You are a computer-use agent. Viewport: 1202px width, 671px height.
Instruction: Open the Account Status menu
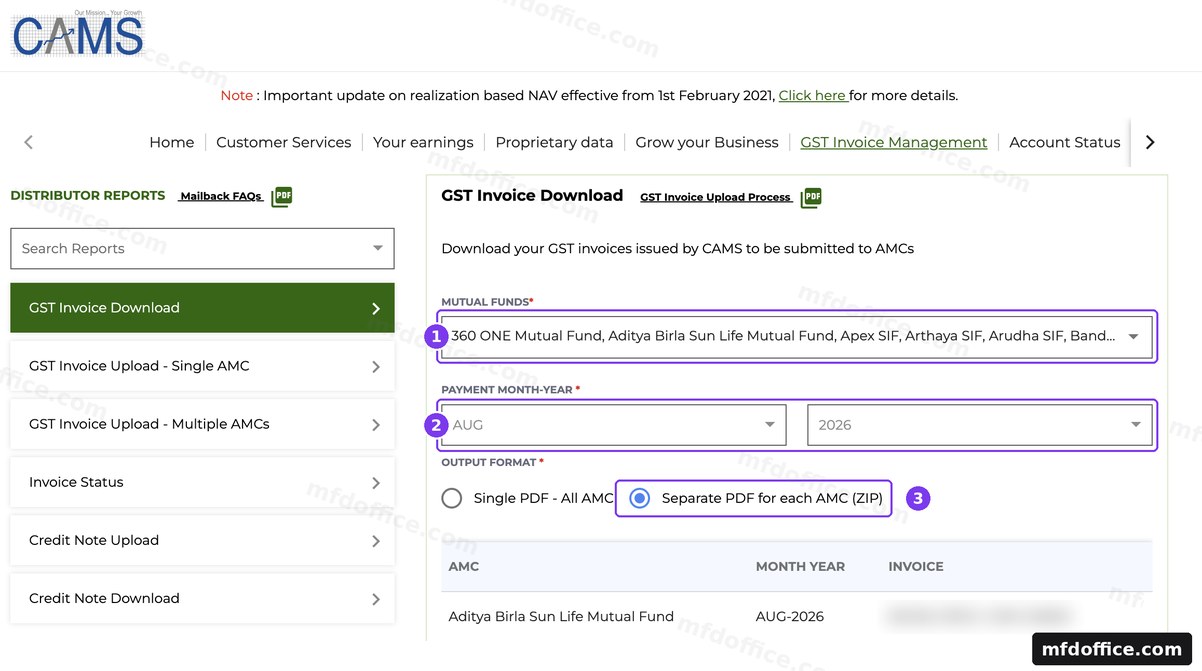click(1065, 142)
